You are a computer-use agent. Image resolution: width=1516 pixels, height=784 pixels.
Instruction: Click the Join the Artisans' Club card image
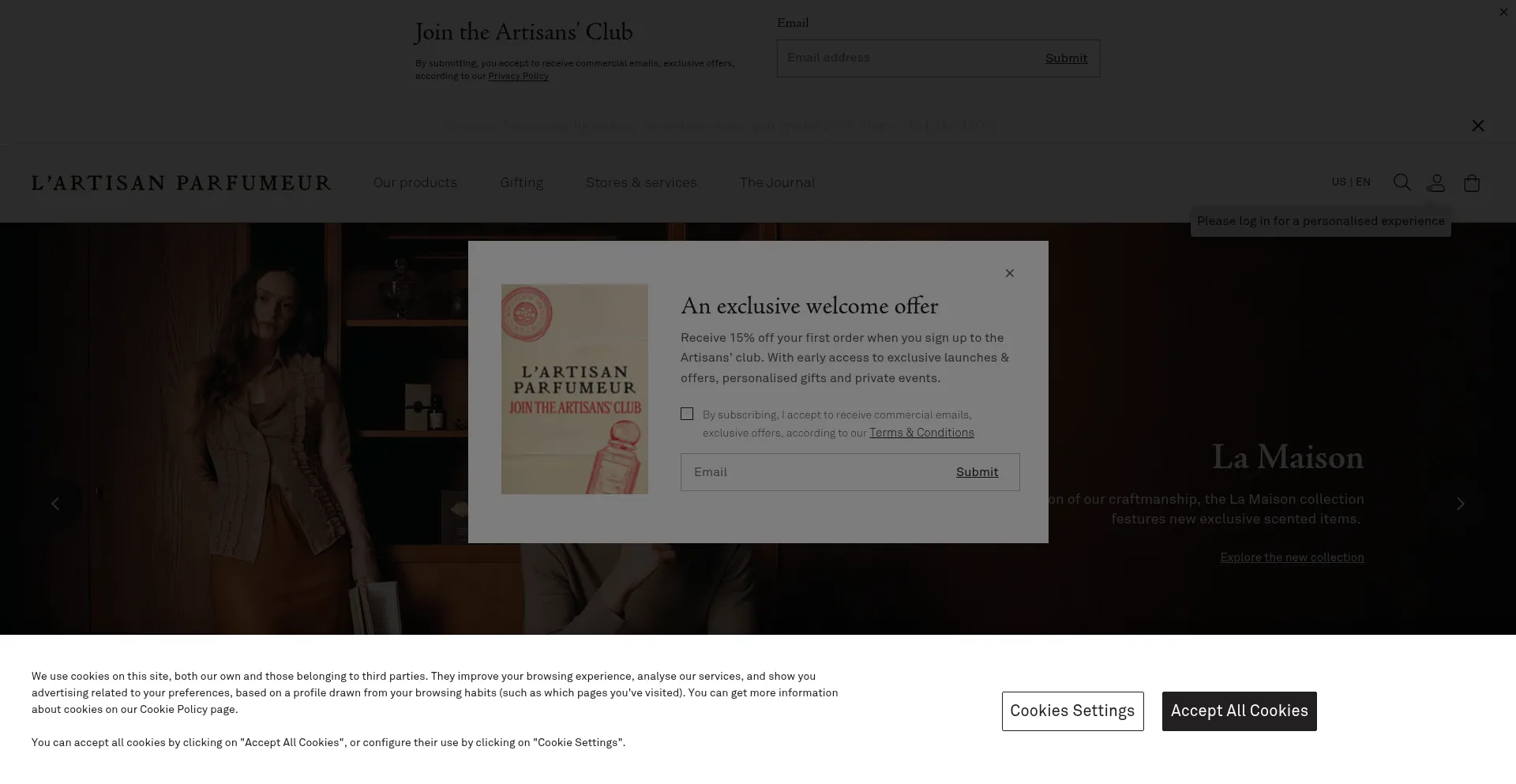[x=574, y=389]
